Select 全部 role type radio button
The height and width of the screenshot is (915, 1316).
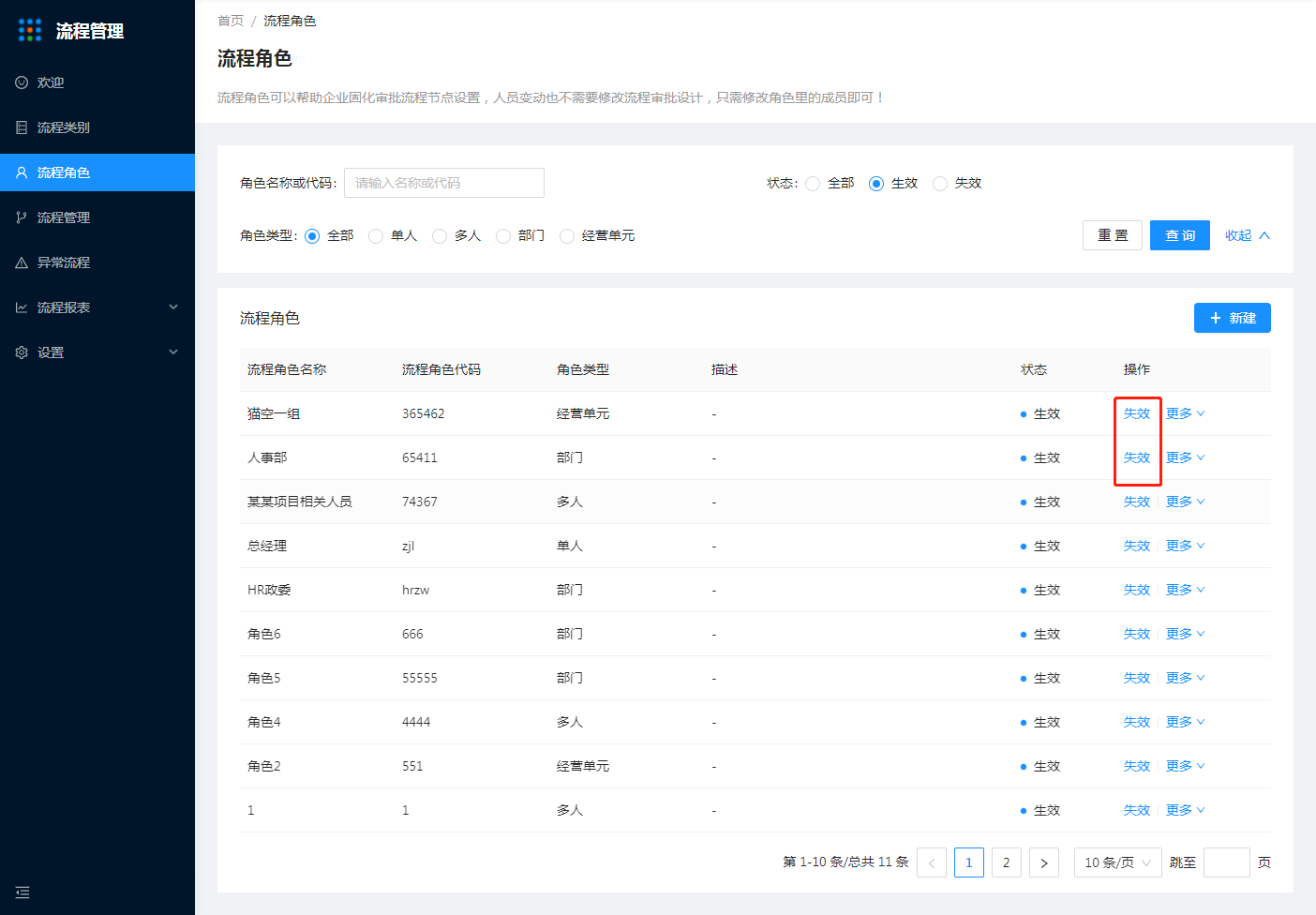click(312, 236)
